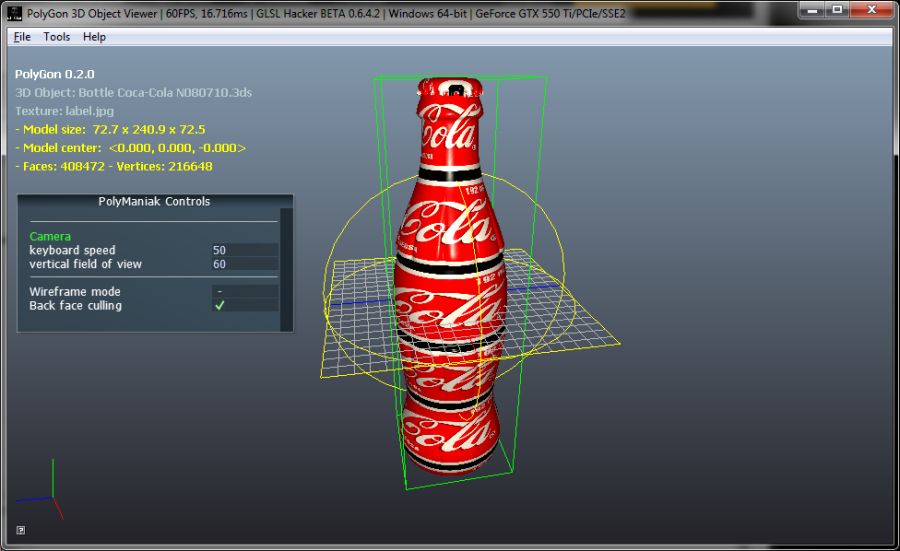Click the '3D Object: Bottle Coca-Cola N080710.3ds' line
The image size is (900, 551).
tap(133, 92)
